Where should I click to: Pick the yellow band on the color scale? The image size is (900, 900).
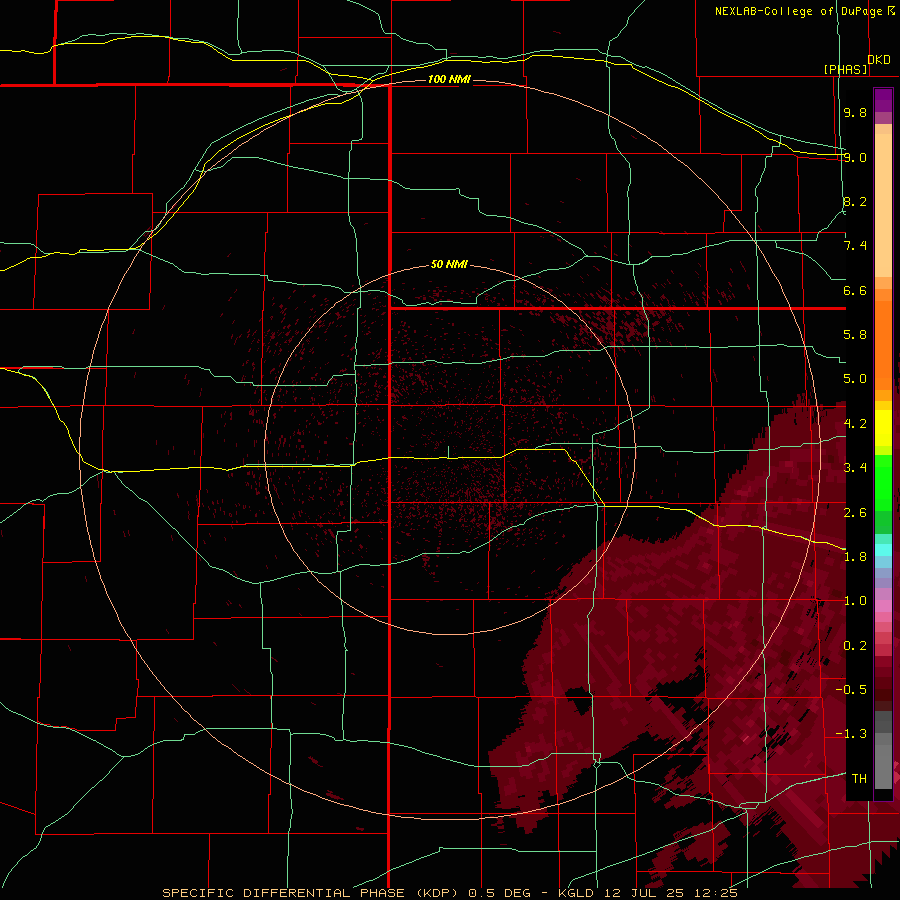883,428
